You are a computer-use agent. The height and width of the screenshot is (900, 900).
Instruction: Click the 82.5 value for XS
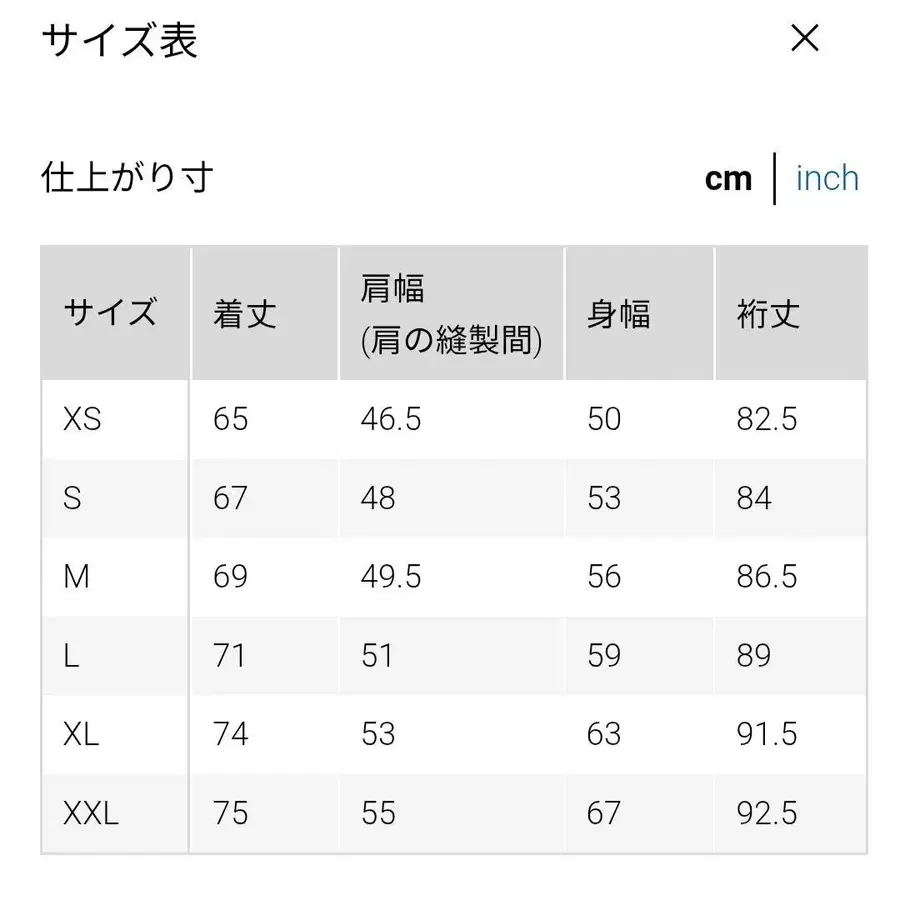pos(767,419)
